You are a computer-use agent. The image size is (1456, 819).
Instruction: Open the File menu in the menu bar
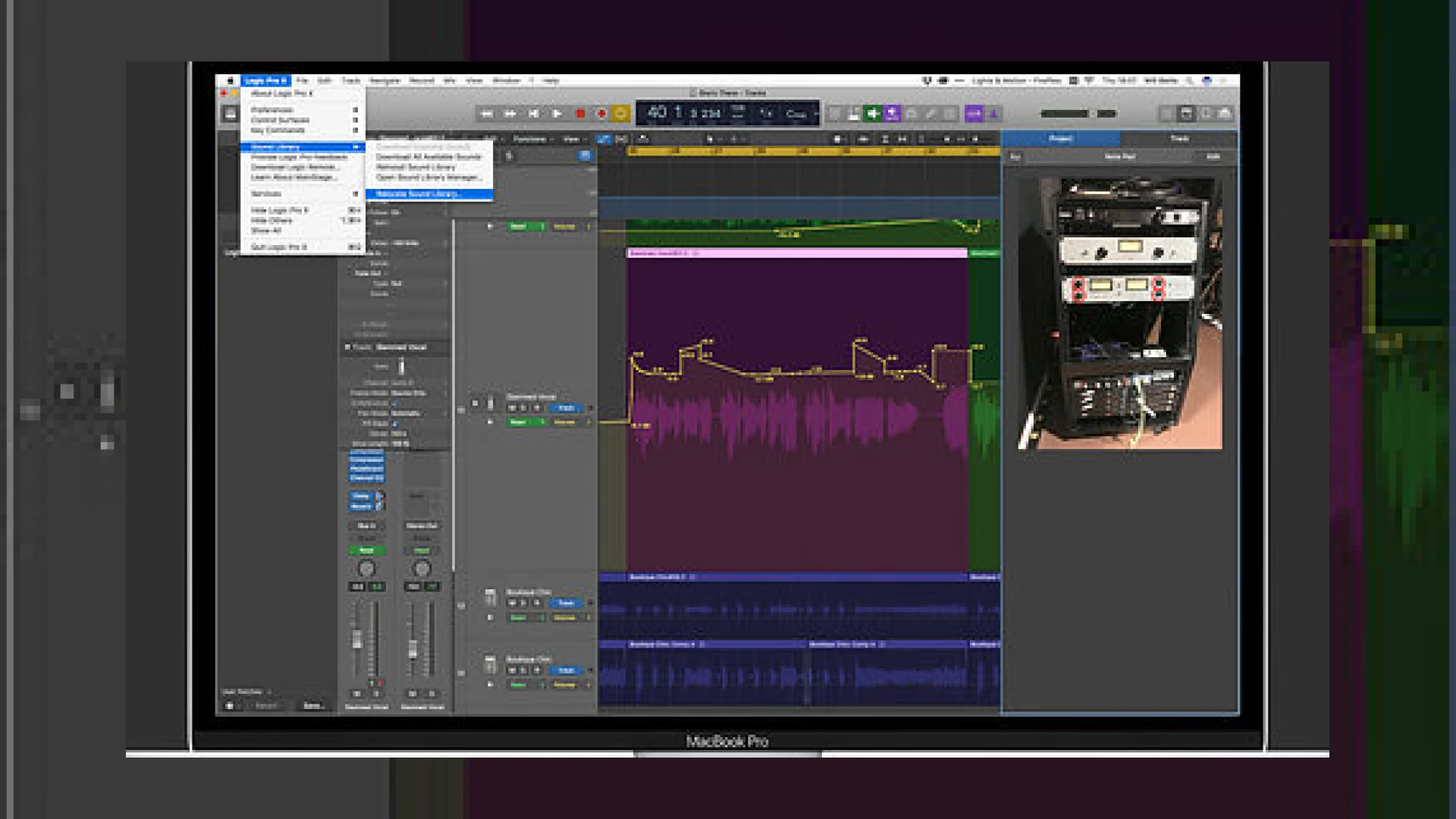click(302, 80)
